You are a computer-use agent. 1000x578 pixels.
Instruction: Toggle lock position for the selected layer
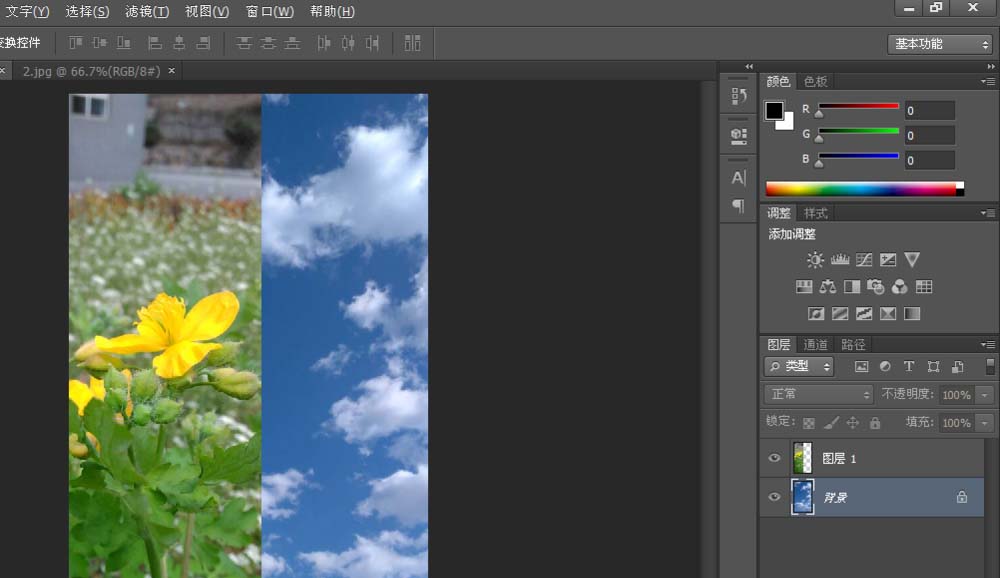click(x=850, y=422)
